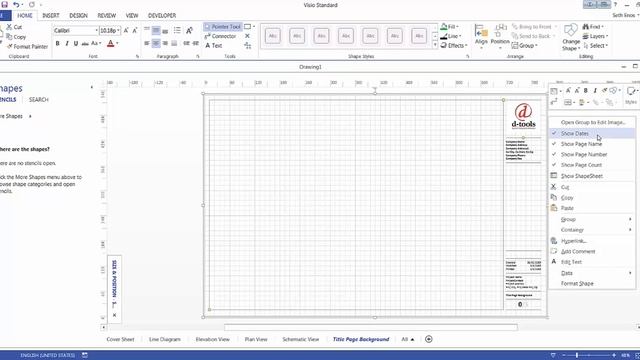Click the Position button in Arrange group

(x=500, y=36)
